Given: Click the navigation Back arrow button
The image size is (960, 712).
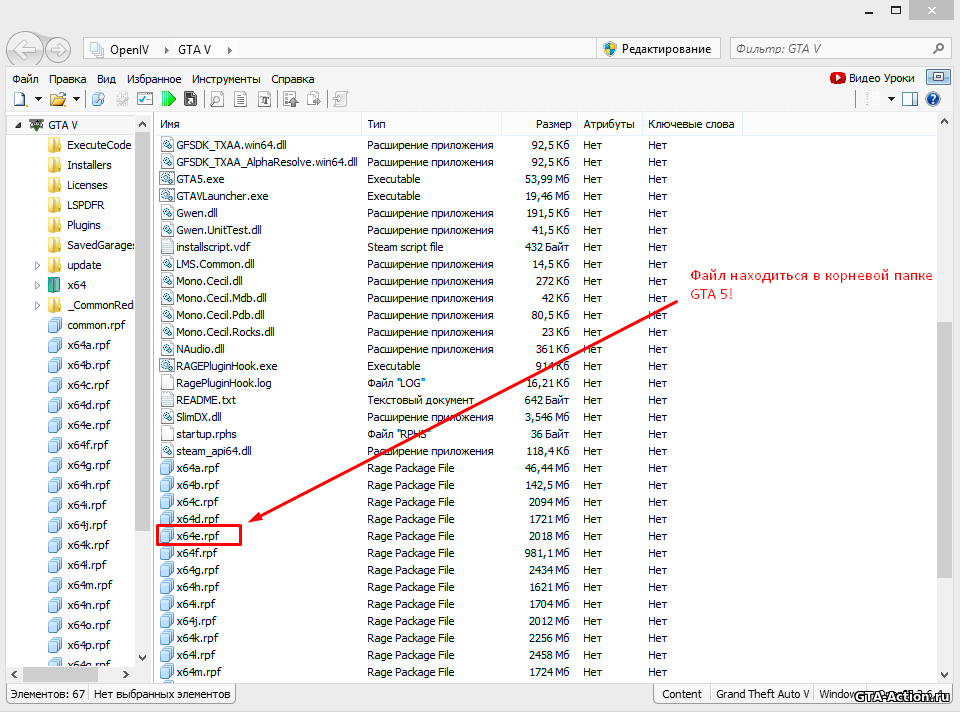Looking at the screenshot, I should point(24,49).
